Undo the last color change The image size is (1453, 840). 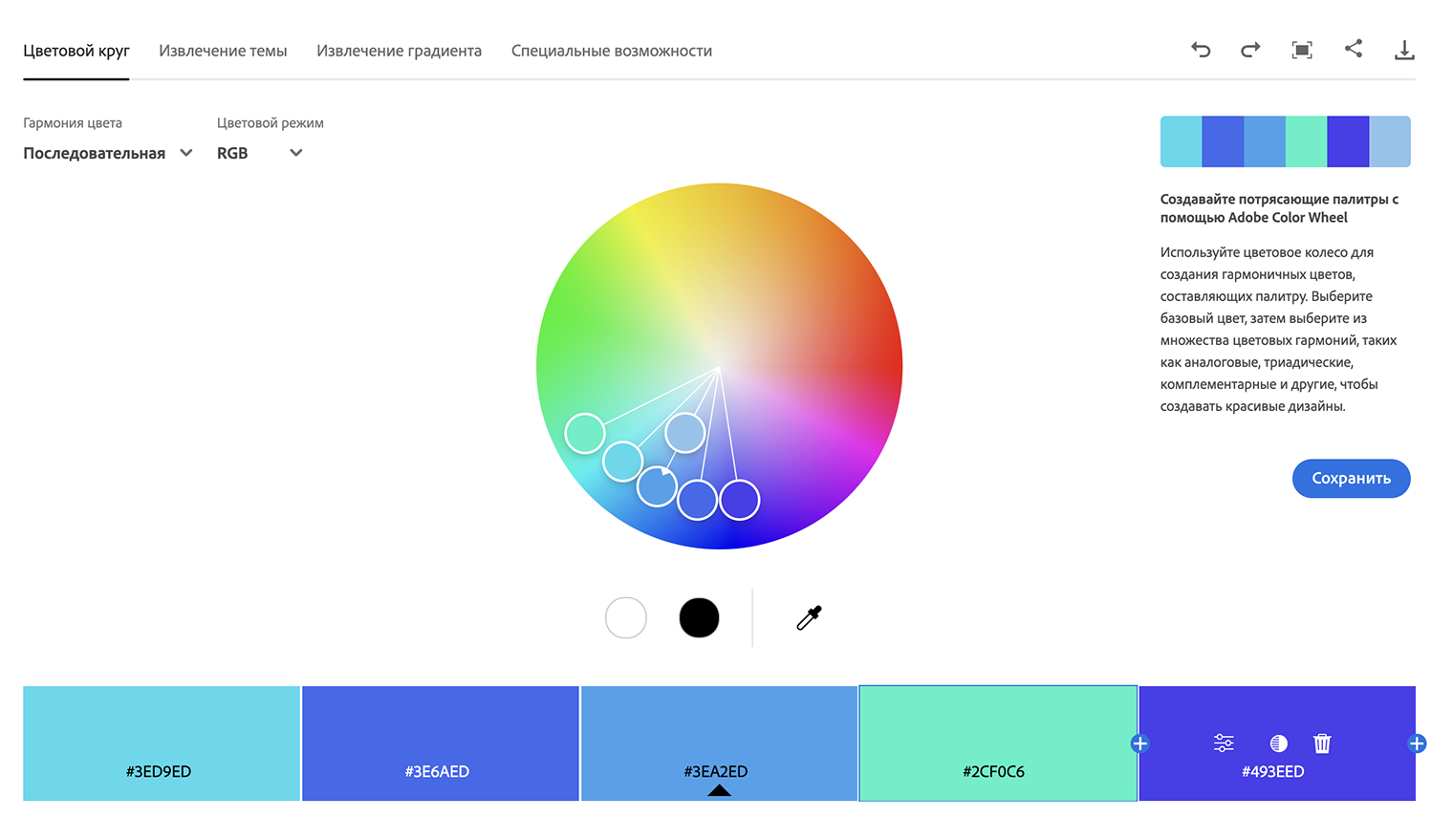(x=1201, y=50)
